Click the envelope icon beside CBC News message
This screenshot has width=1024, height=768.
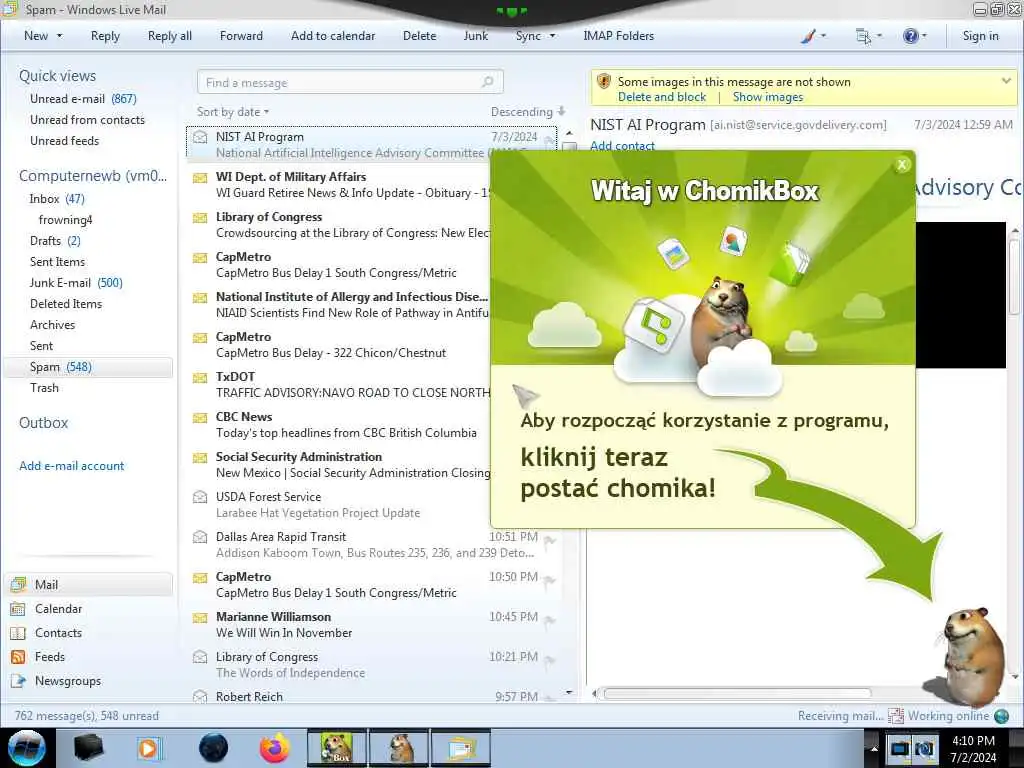tap(200, 417)
